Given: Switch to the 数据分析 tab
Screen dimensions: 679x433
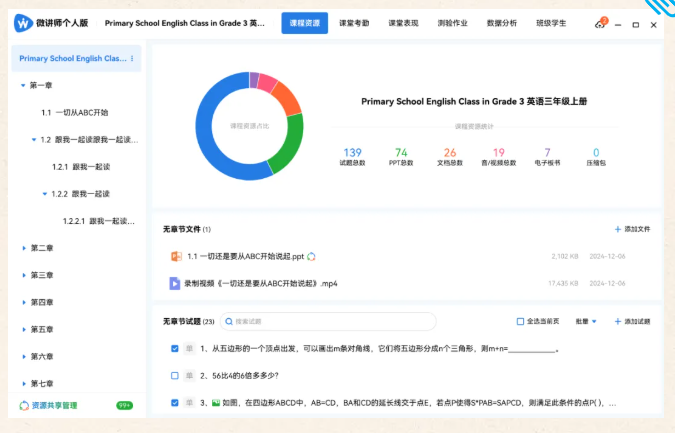Looking at the screenshot, I should click(502, 23).
